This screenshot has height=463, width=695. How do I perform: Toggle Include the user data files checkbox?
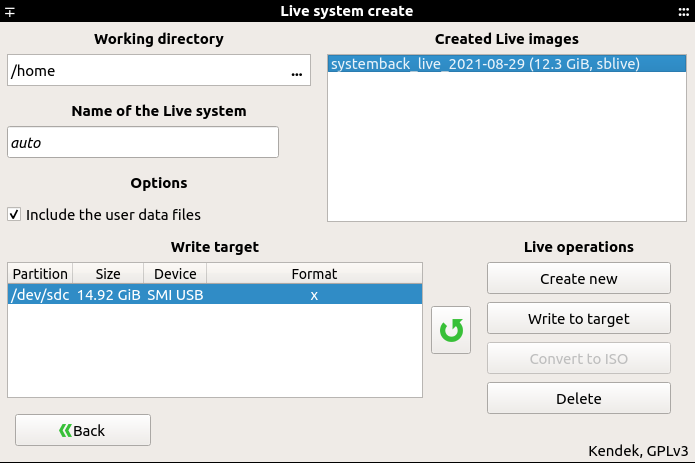point(14,215)
